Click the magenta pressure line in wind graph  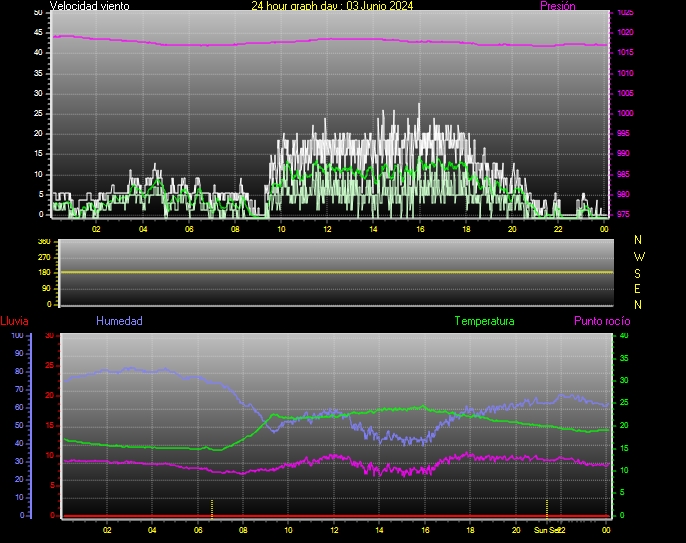point(331,40)
